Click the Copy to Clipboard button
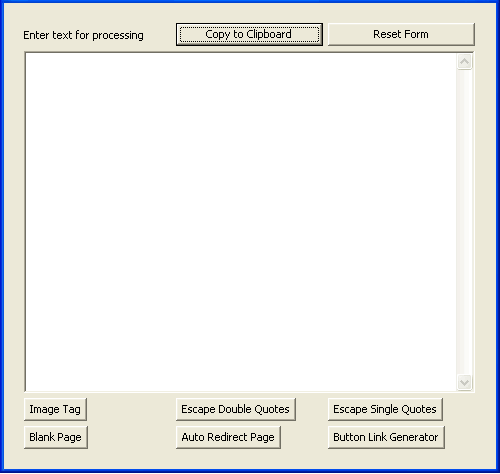 249,34
